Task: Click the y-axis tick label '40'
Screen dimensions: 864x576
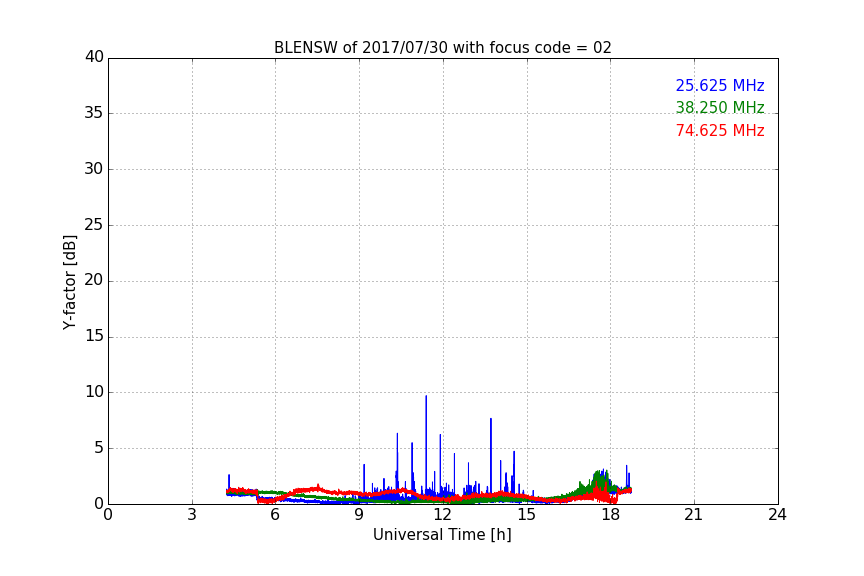Action: point(94,57)
